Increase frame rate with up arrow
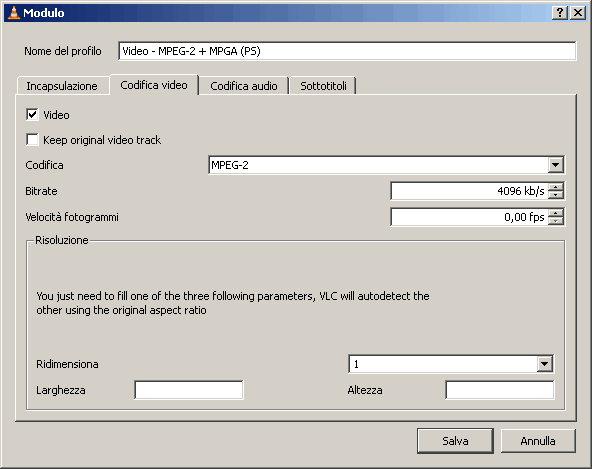Screen dimensions: 592x469 (x=555, y=213)
